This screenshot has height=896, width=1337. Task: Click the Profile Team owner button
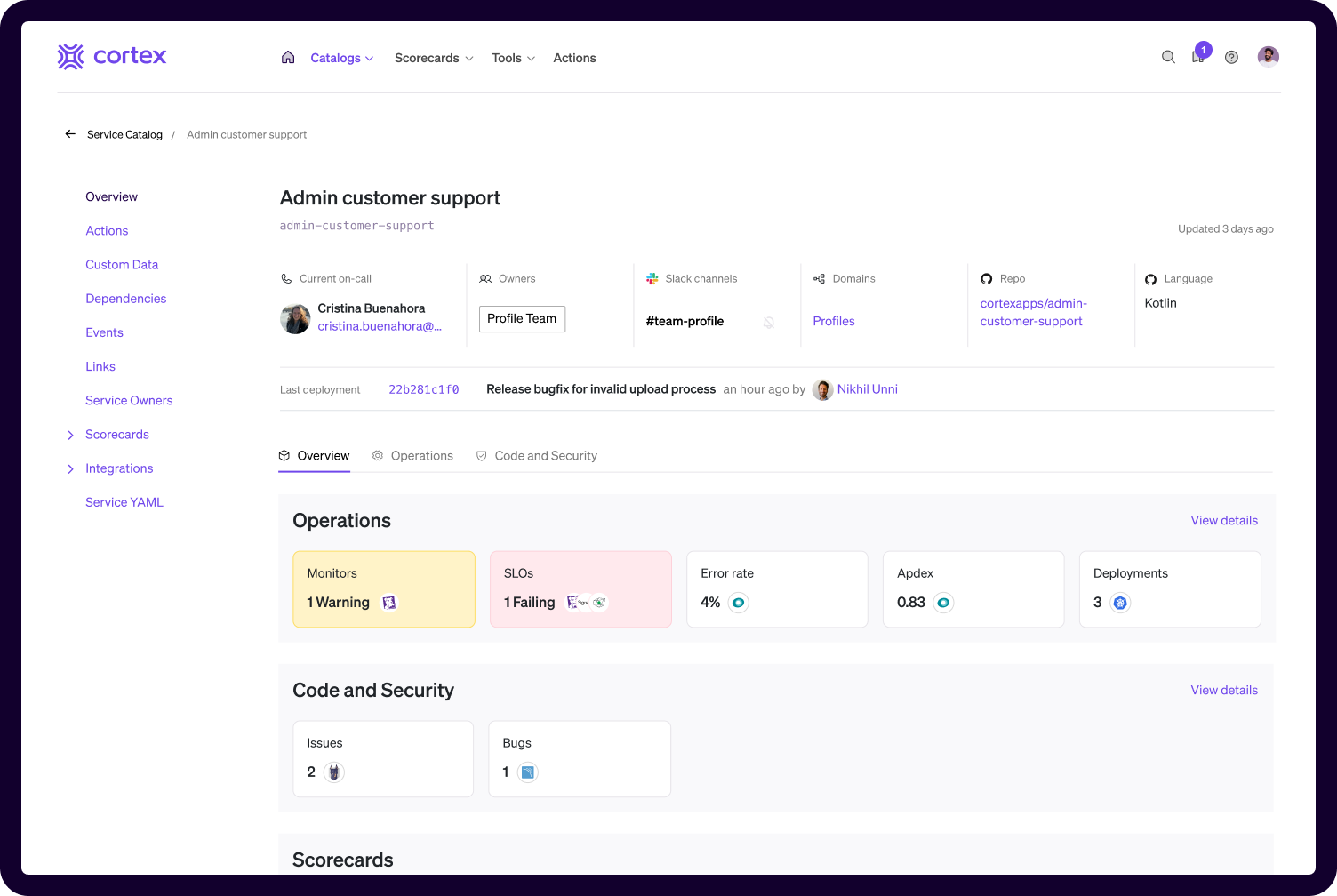pos(522,318)
